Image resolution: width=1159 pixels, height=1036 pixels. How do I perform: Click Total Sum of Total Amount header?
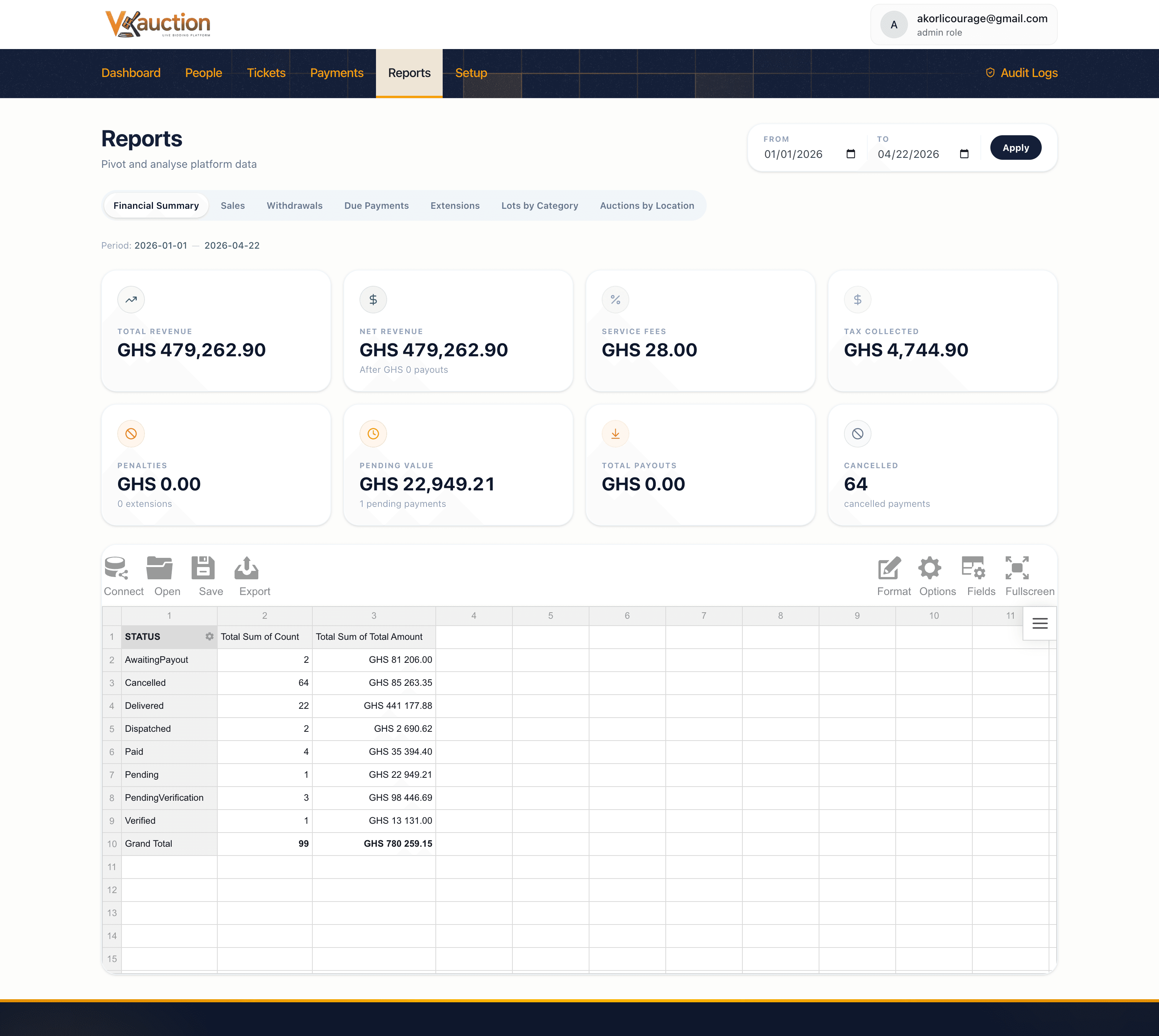coord(374,637)
